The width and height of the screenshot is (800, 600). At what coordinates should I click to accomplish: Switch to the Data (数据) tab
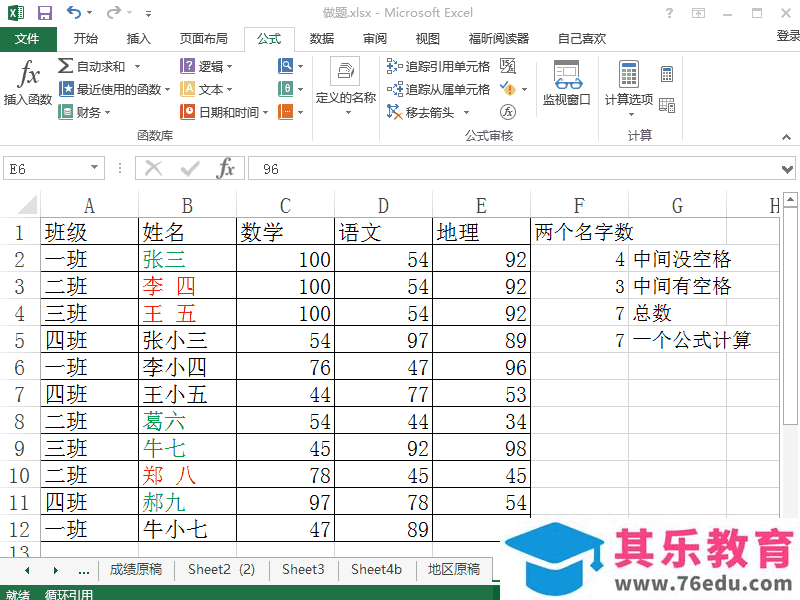click(322, 39)
